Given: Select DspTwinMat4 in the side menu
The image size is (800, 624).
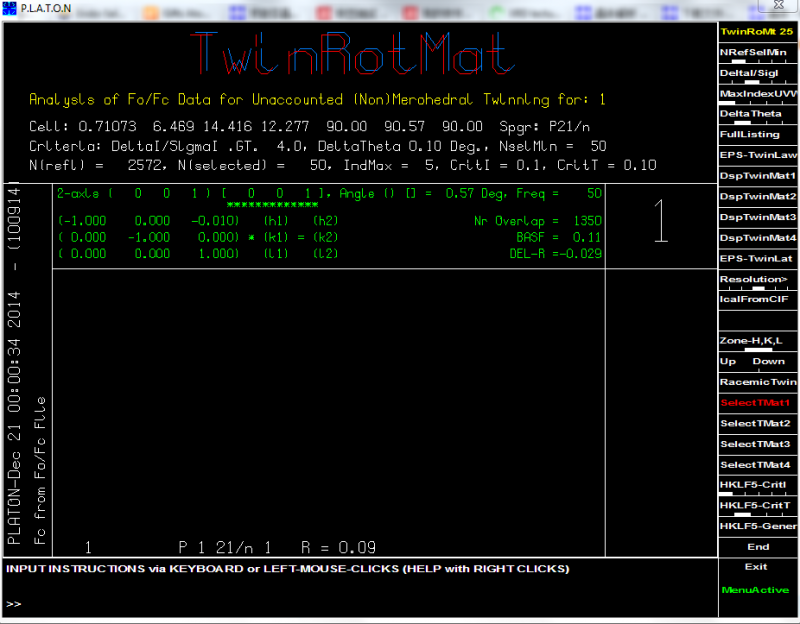Looking at the screenshot, I should pos(757,238).
